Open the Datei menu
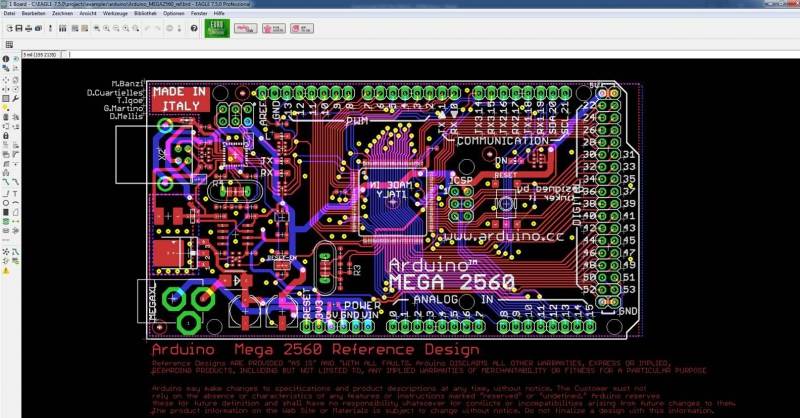The height and width of the screenshot is (418, 800). [9, 13]
